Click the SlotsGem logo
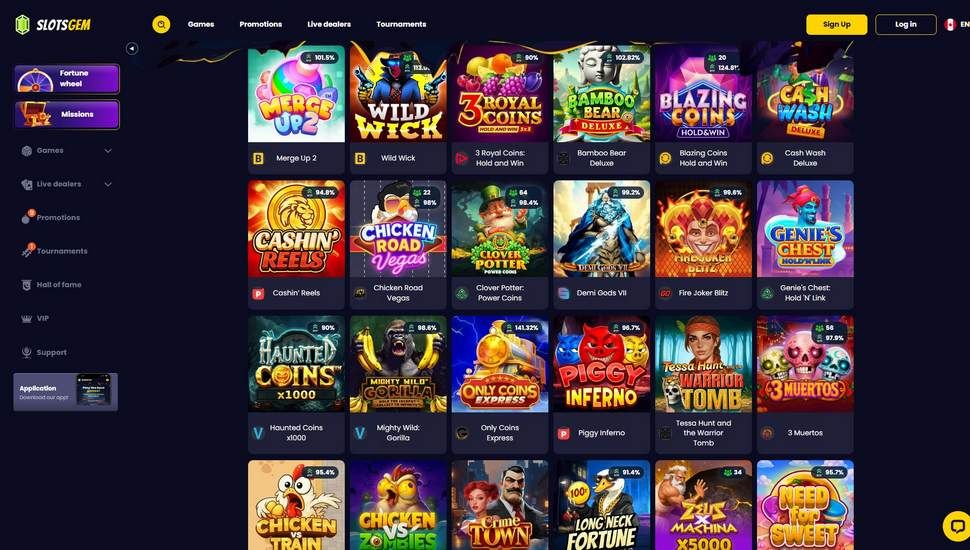970x550 pixels. 53,25
